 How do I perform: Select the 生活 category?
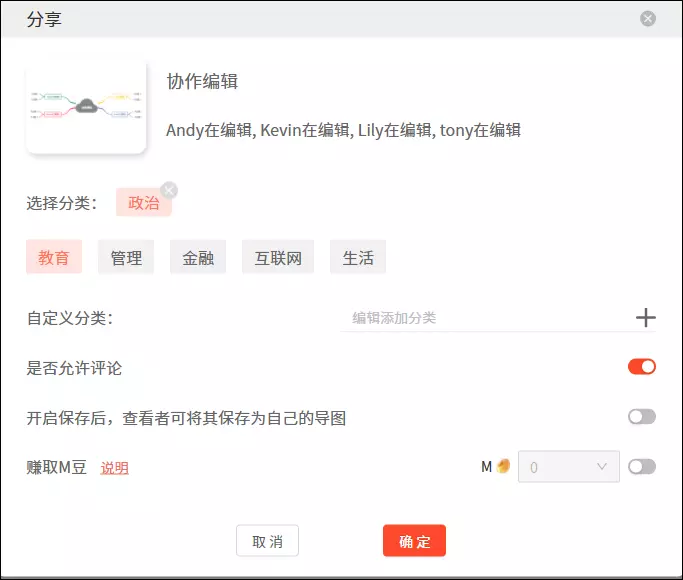358,257
